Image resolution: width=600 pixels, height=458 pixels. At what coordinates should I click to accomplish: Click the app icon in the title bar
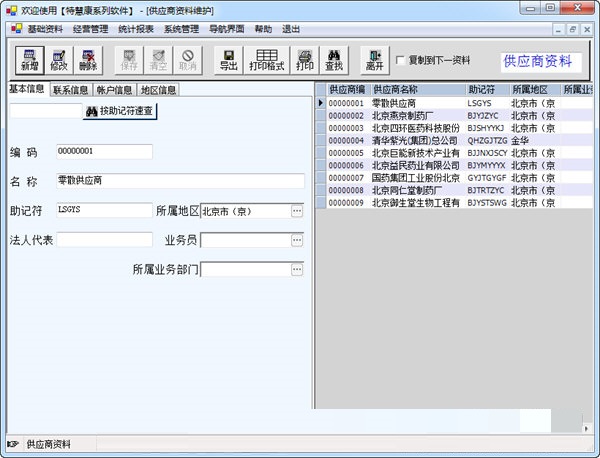coord(11,10)
